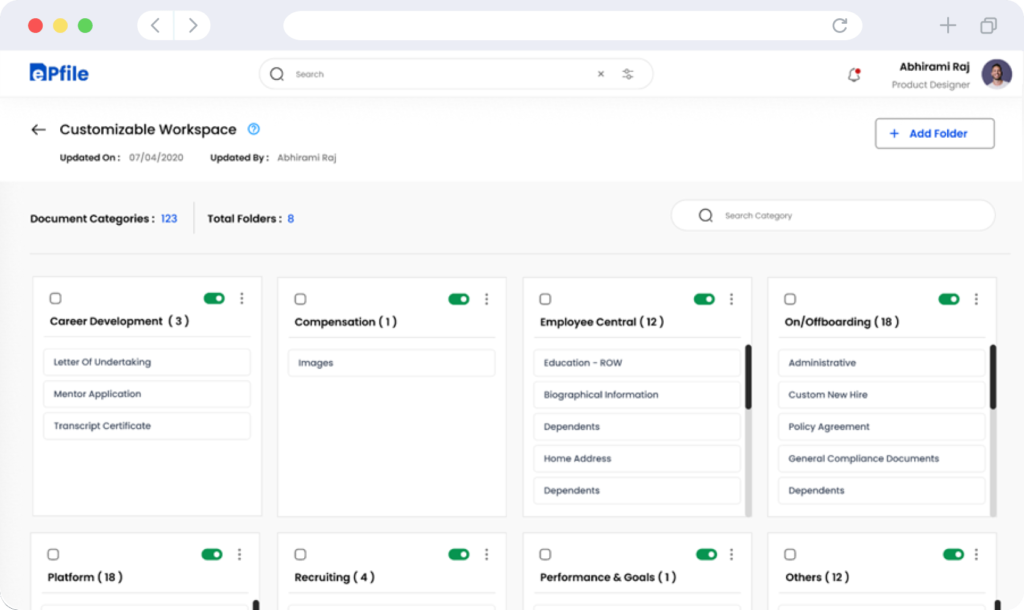Viewport: 1024px width, 610px height.
Task: Open the Customizable Workspace help tooltip icon
Action: (x=253, y=129)
